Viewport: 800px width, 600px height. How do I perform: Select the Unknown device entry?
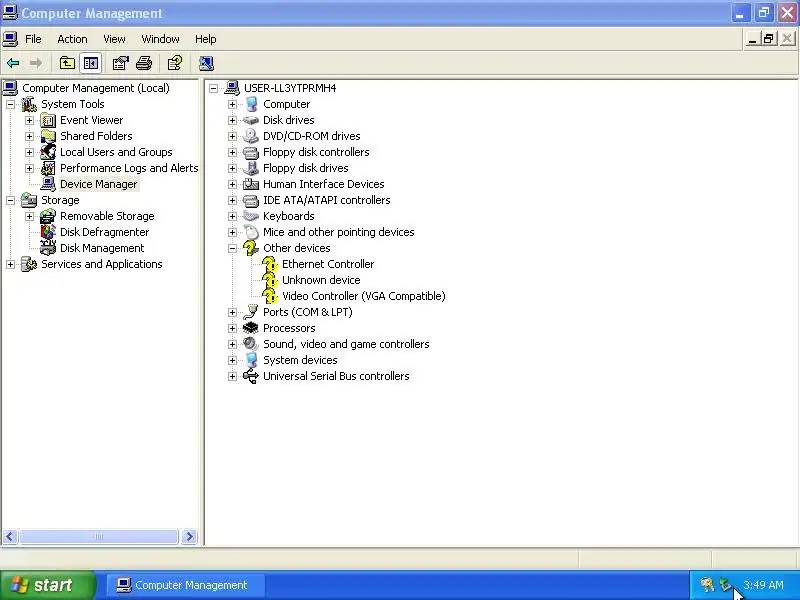coord(321,280)
